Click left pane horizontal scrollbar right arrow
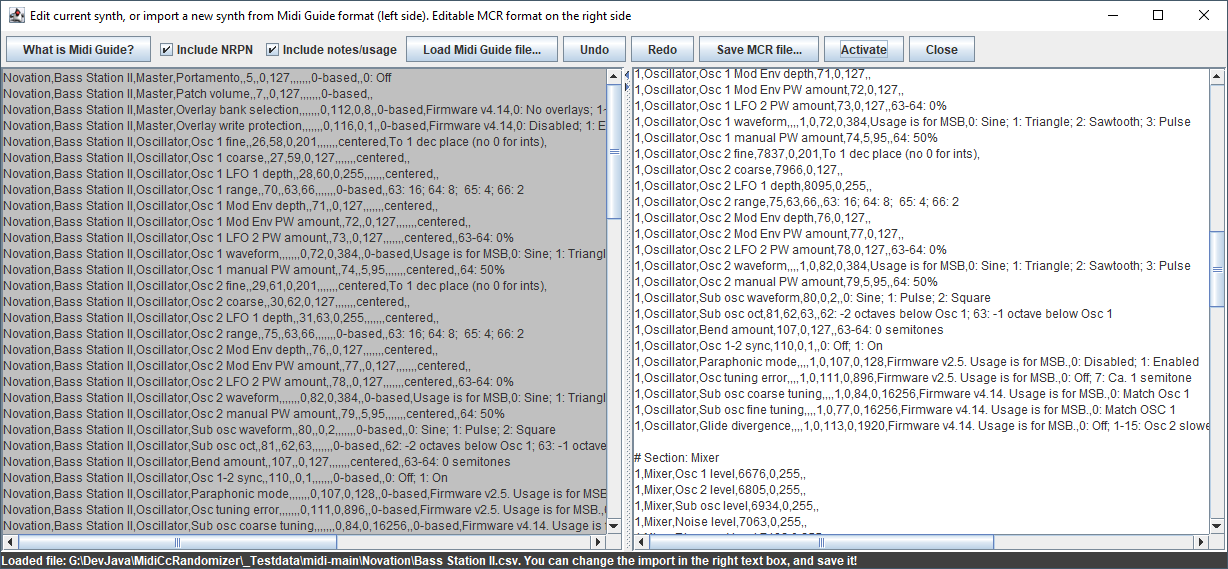The width and height of the screenshot is (1228, 569). point(599,542)
